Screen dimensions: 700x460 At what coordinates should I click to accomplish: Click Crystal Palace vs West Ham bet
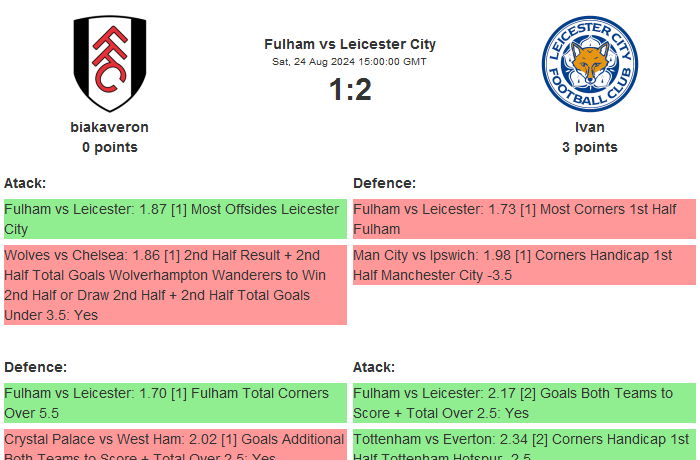tap(175, 446)
